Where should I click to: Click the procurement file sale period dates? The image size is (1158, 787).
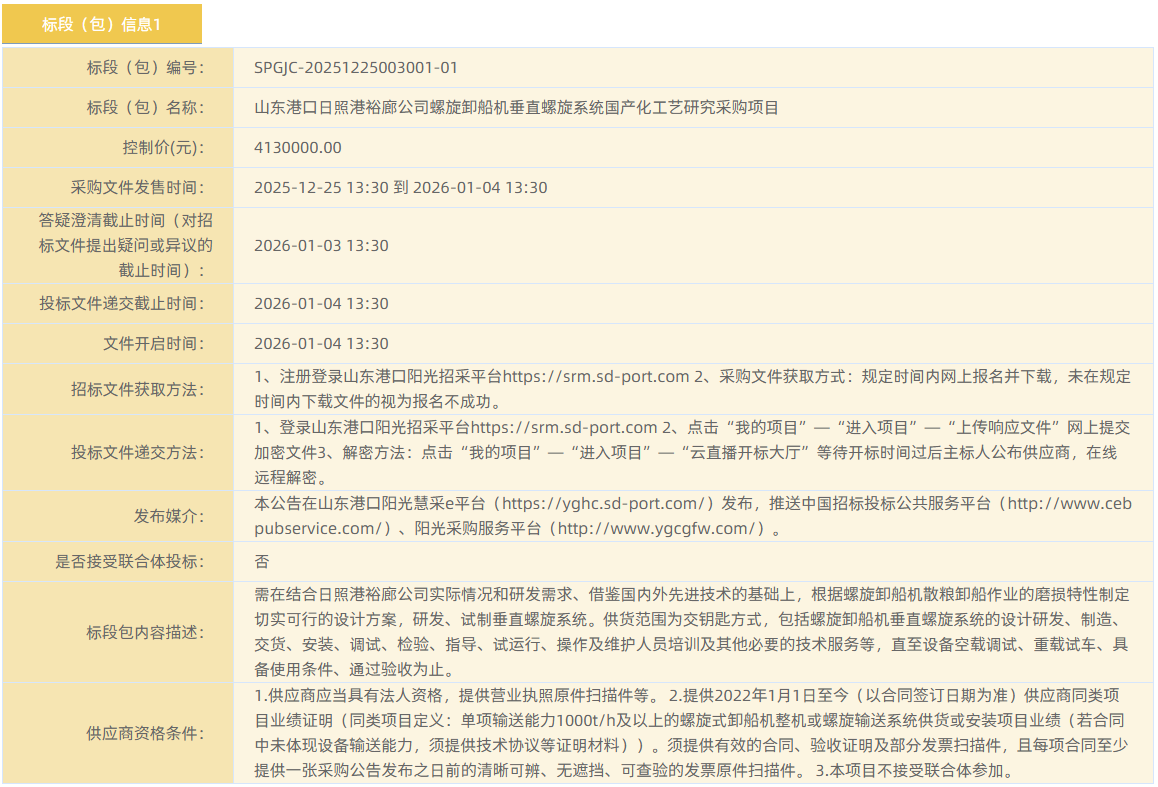tap(400, 188)
